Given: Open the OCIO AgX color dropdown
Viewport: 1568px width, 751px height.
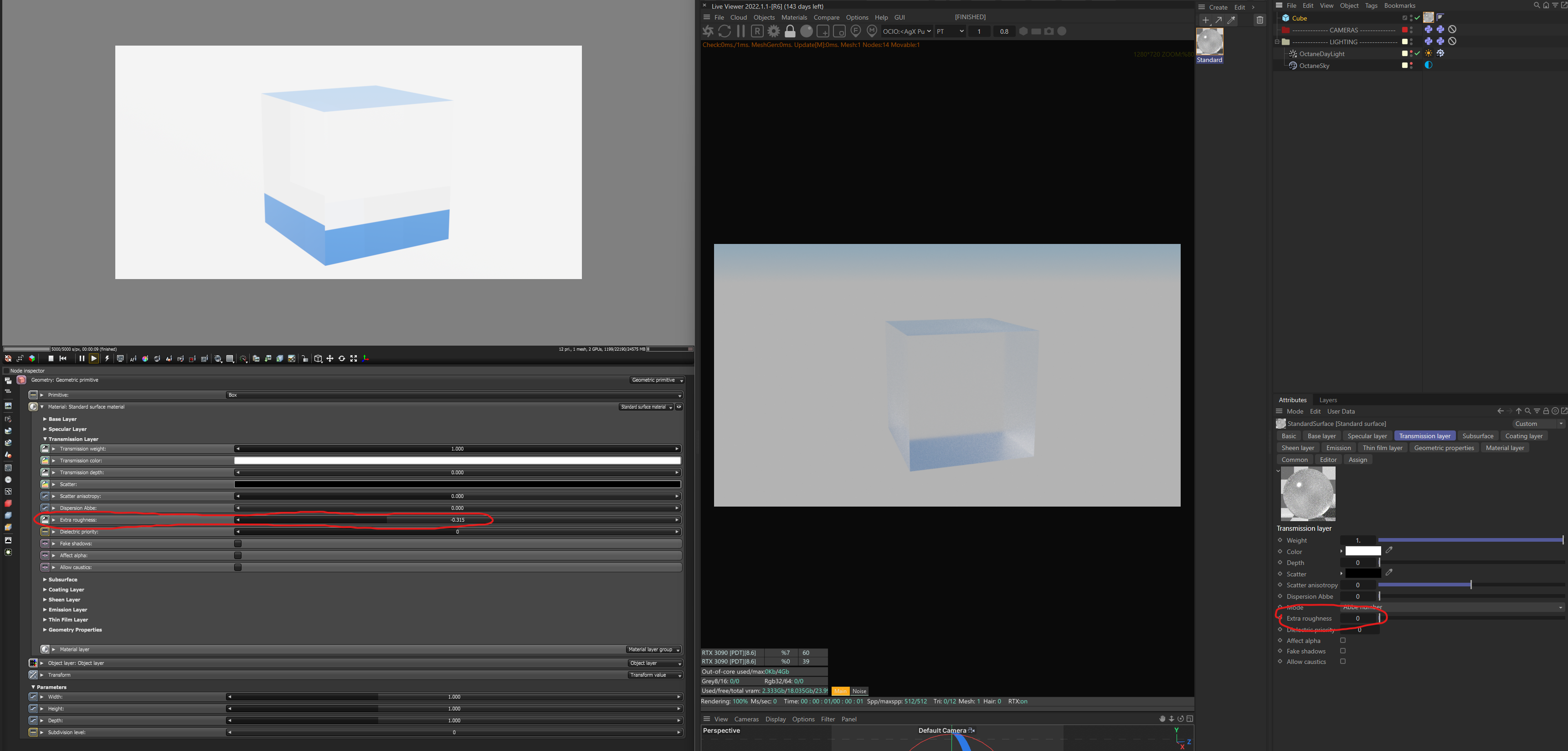Looking at the screenshot, I should pos(907,31).
